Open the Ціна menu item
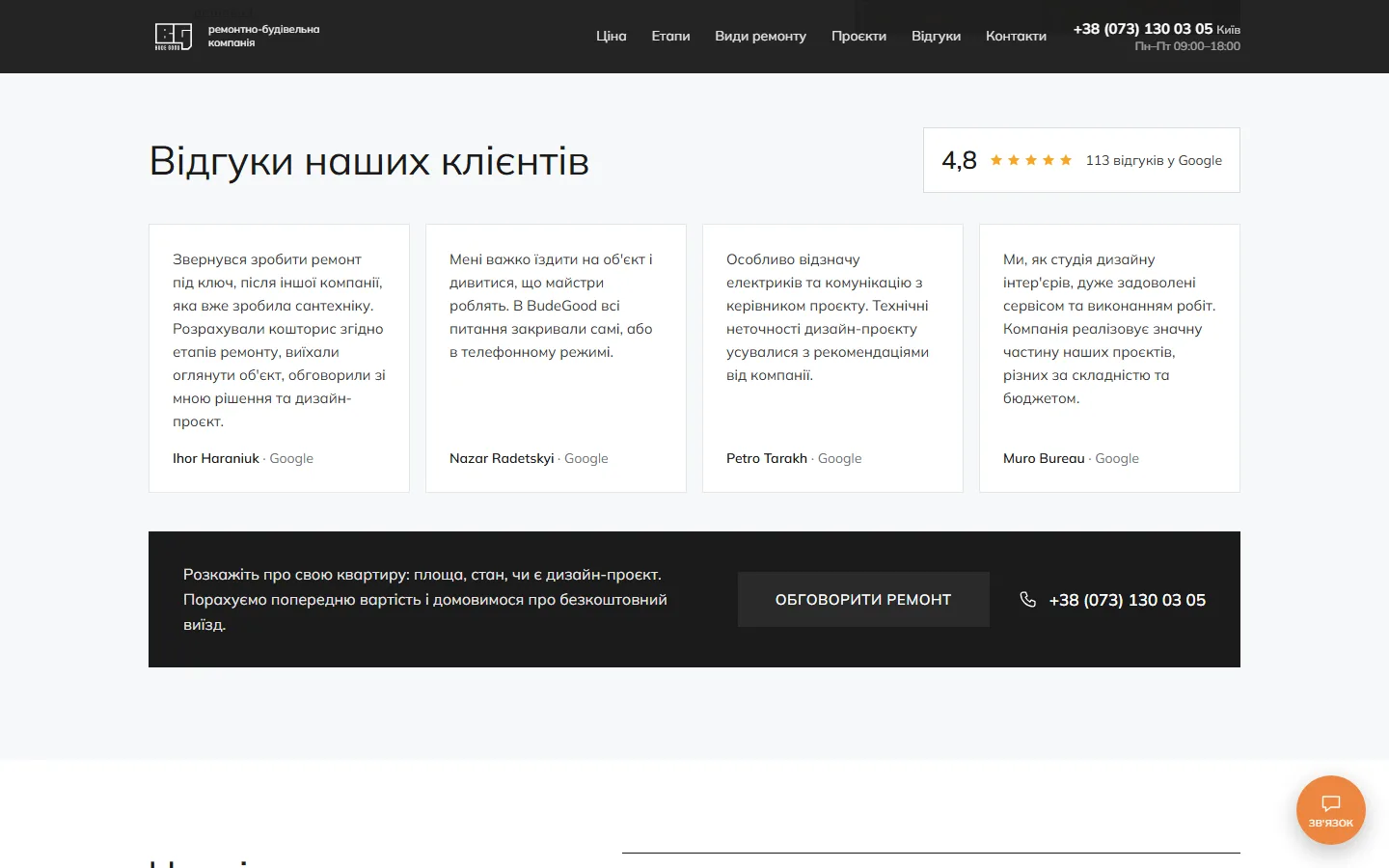Viewport: 1389px width, 868px height. 612,36
